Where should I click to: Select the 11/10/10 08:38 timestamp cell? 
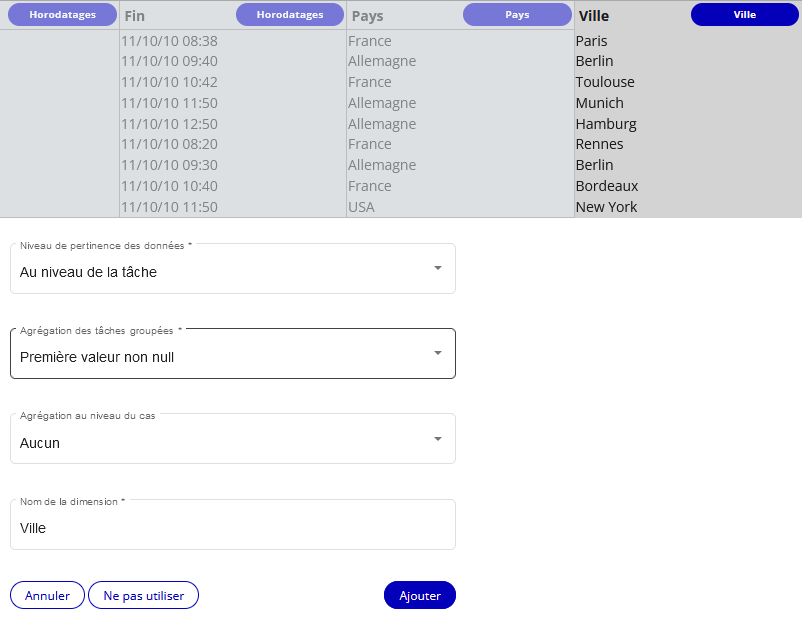tap(169, 41)
